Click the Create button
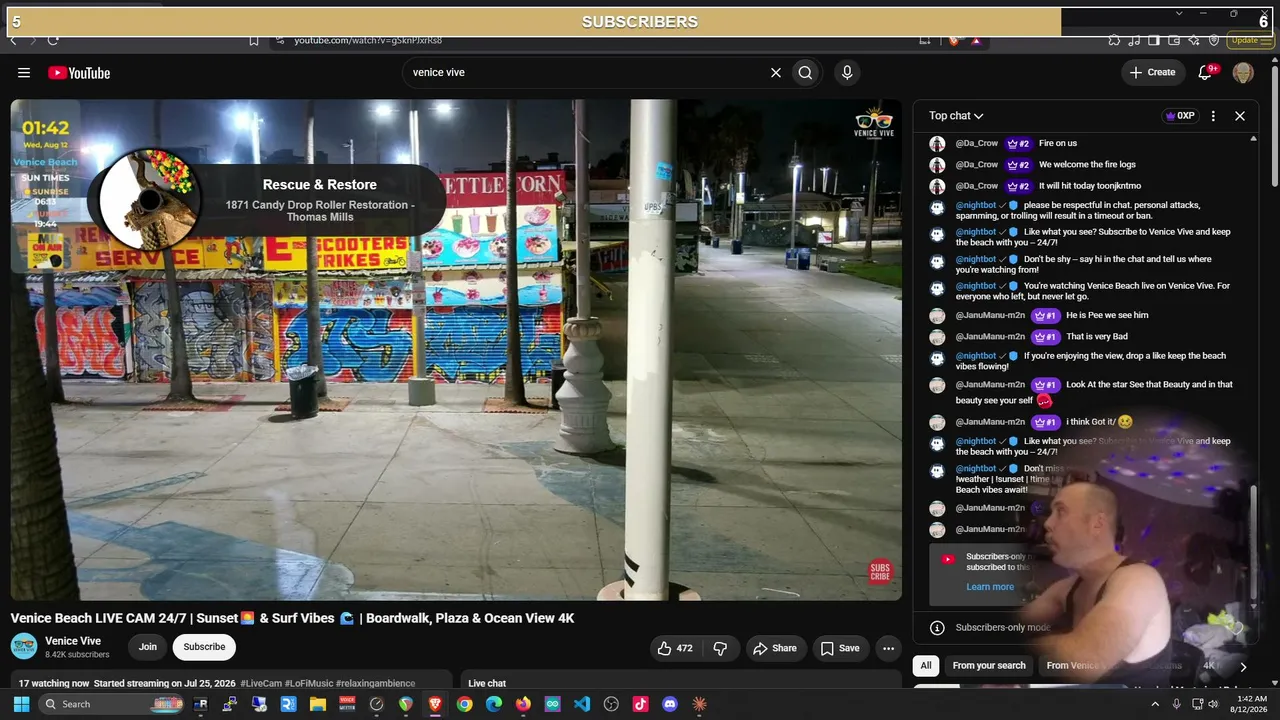This screenshot has width=1280, height=720. (x=1152, y=72)
